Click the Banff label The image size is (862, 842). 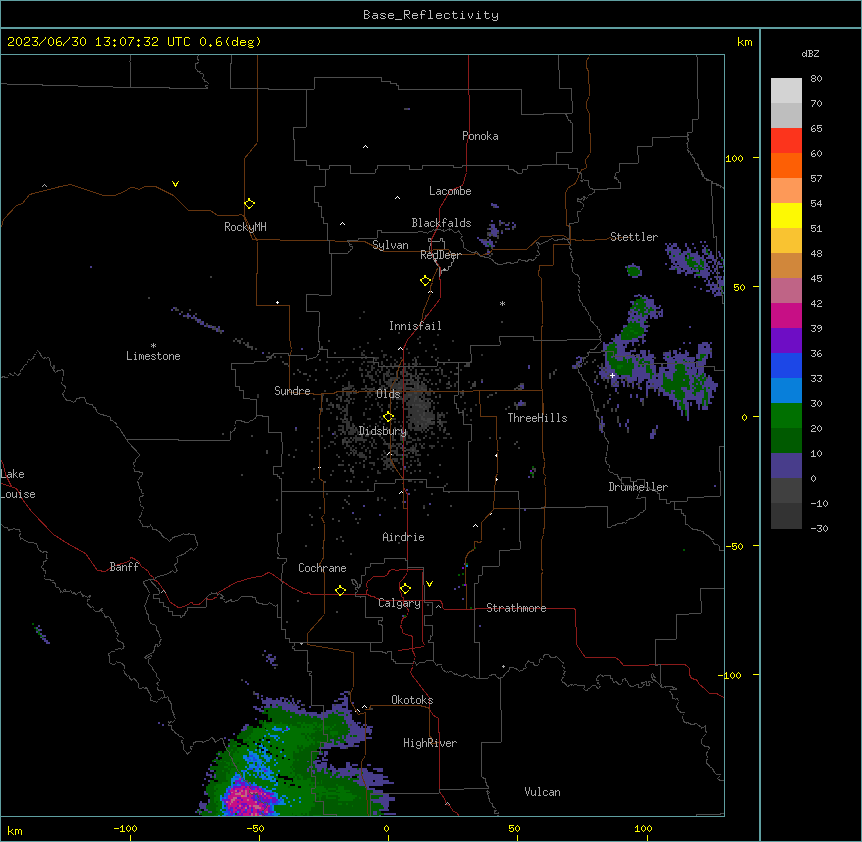(x=124, y=567)
